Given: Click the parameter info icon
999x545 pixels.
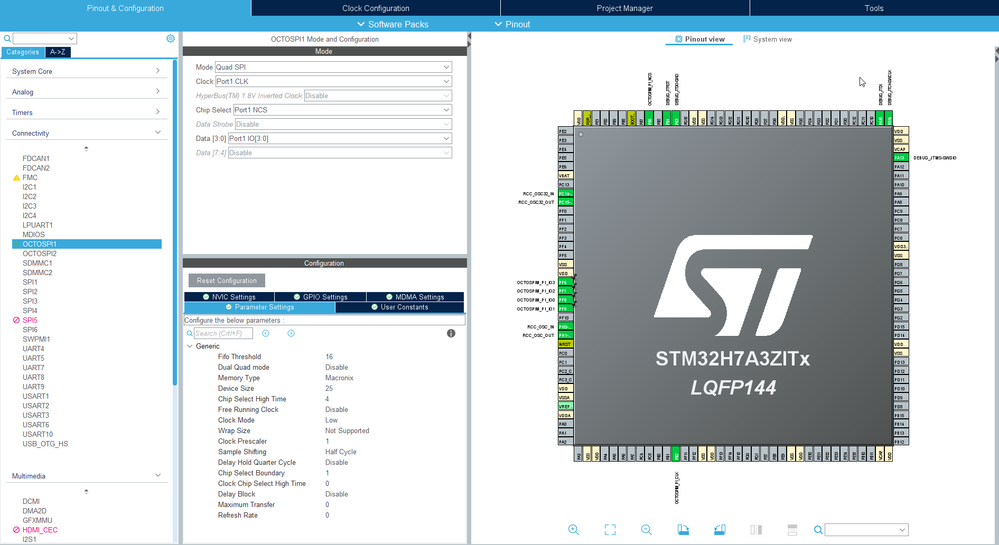Looking at the screenshot, I should tap(451, 333).
